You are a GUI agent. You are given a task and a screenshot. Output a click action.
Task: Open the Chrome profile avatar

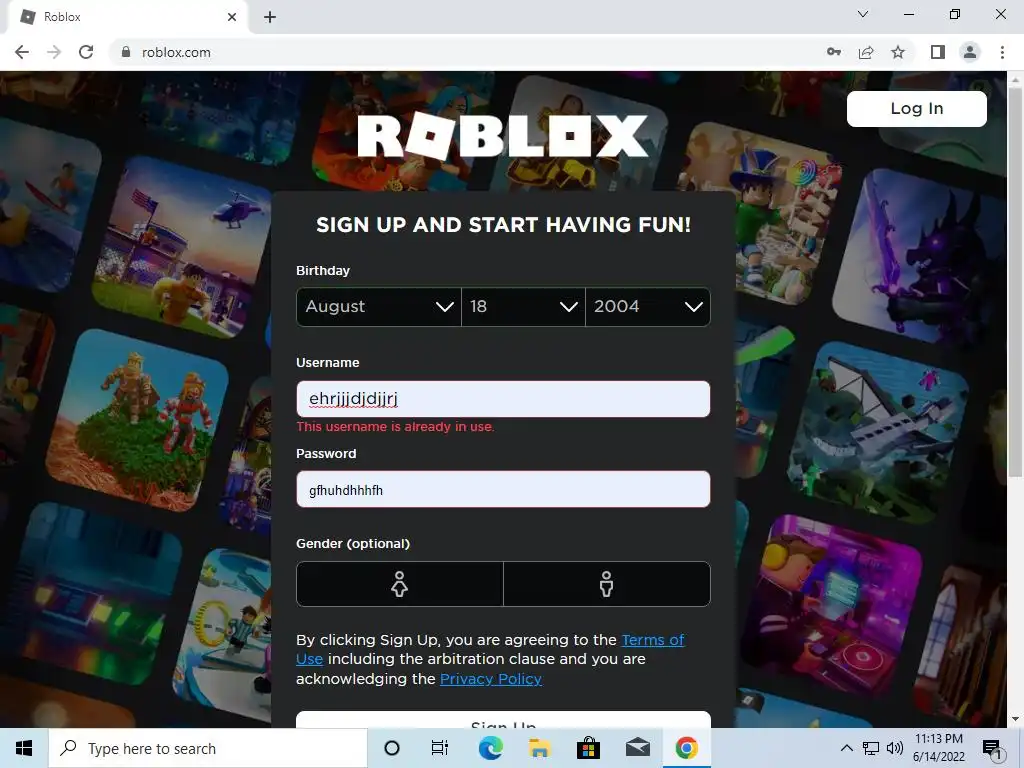(x=970, y=52)
